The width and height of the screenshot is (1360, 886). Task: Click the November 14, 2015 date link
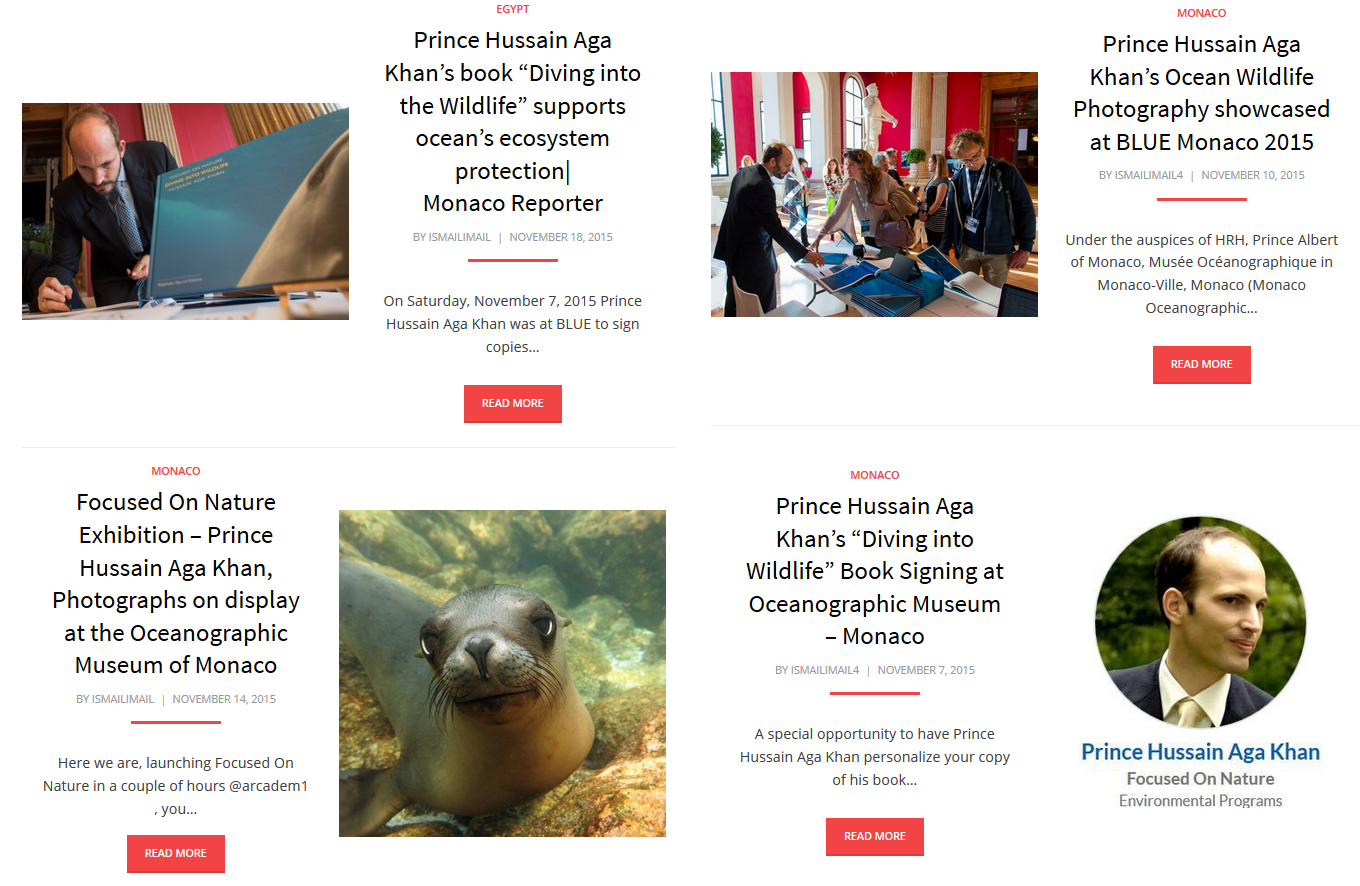coord(224,699)
